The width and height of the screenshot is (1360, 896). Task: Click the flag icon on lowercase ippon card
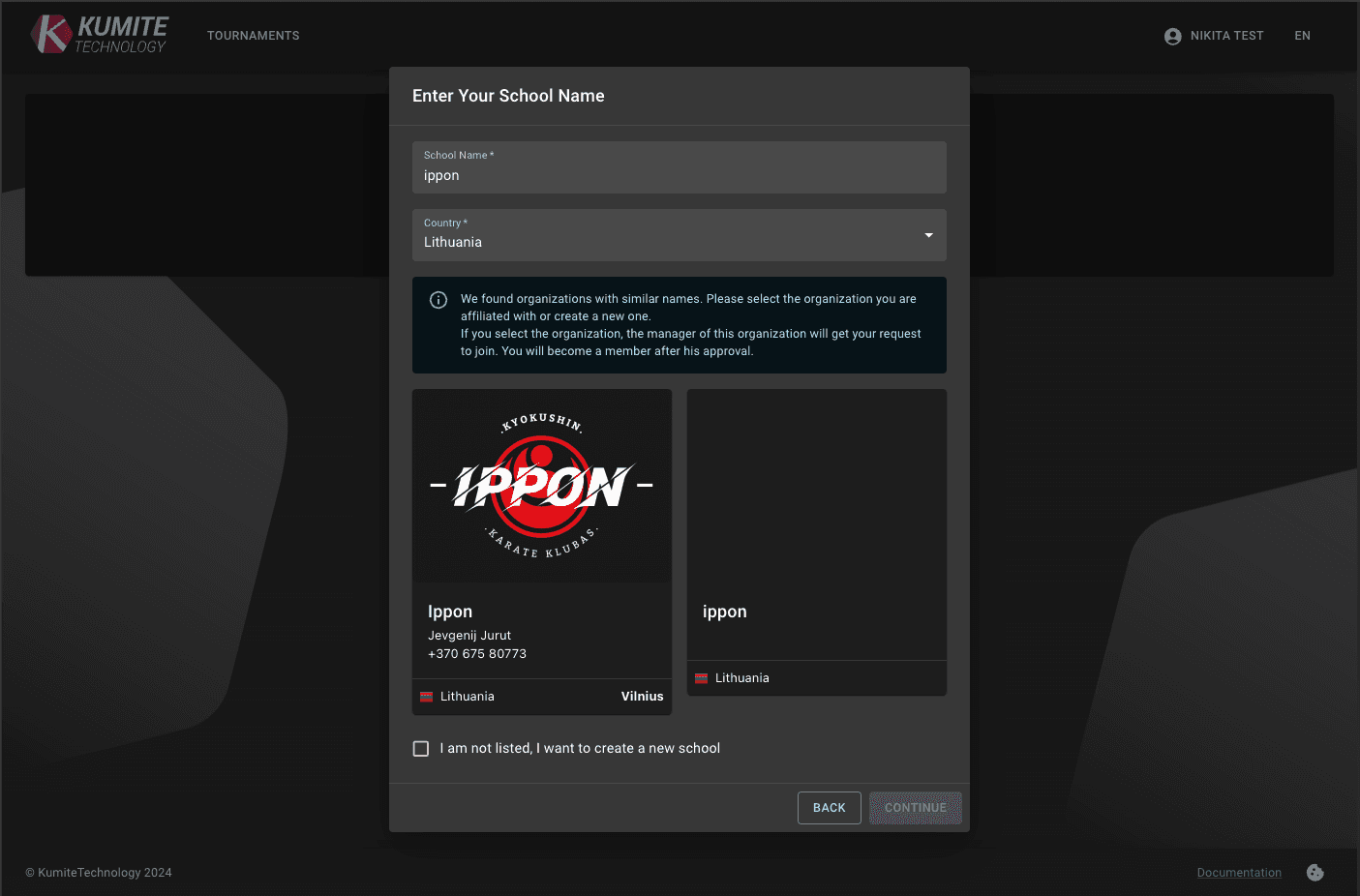702,678
